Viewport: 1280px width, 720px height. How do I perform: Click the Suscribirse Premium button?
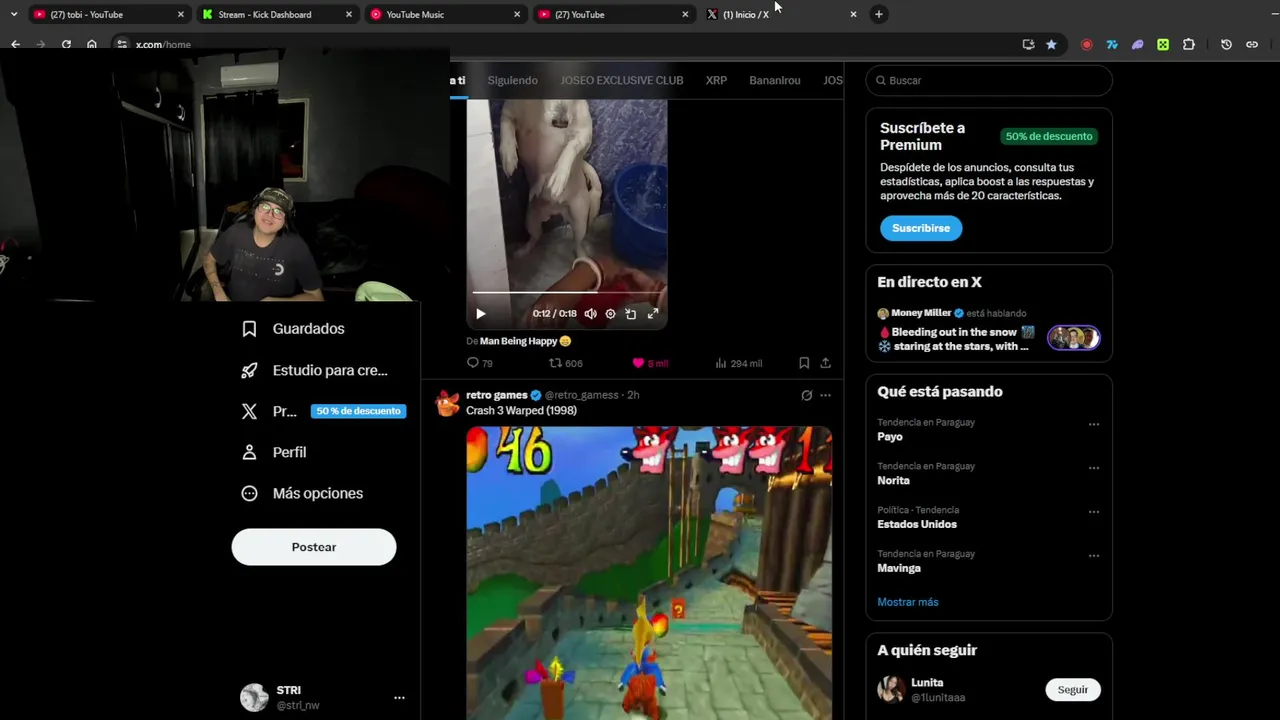coord(921,228)
